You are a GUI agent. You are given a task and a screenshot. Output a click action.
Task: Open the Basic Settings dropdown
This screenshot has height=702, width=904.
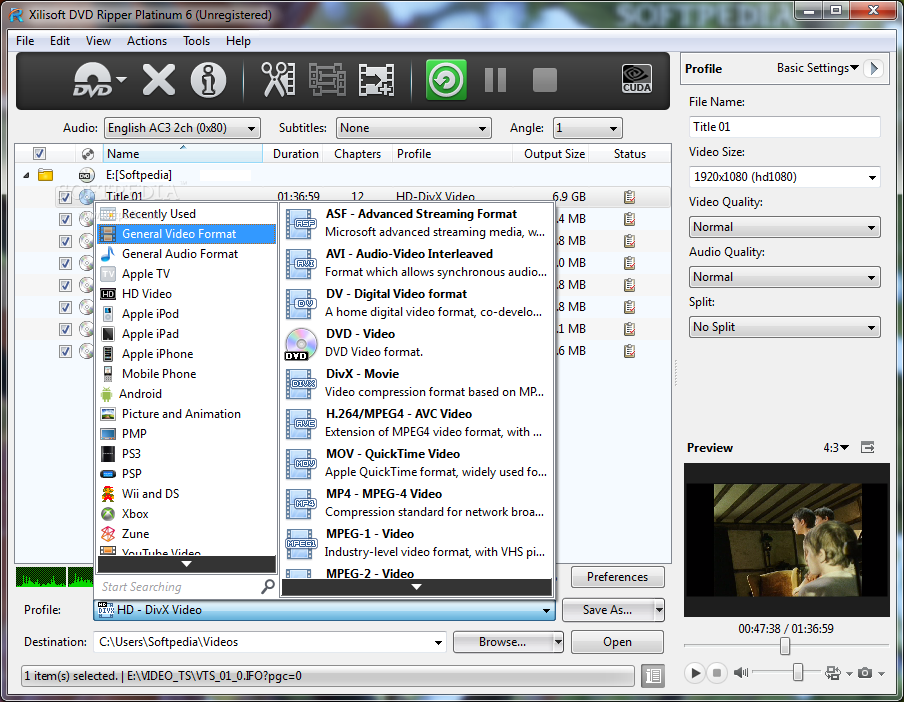[x=818, y=68]
